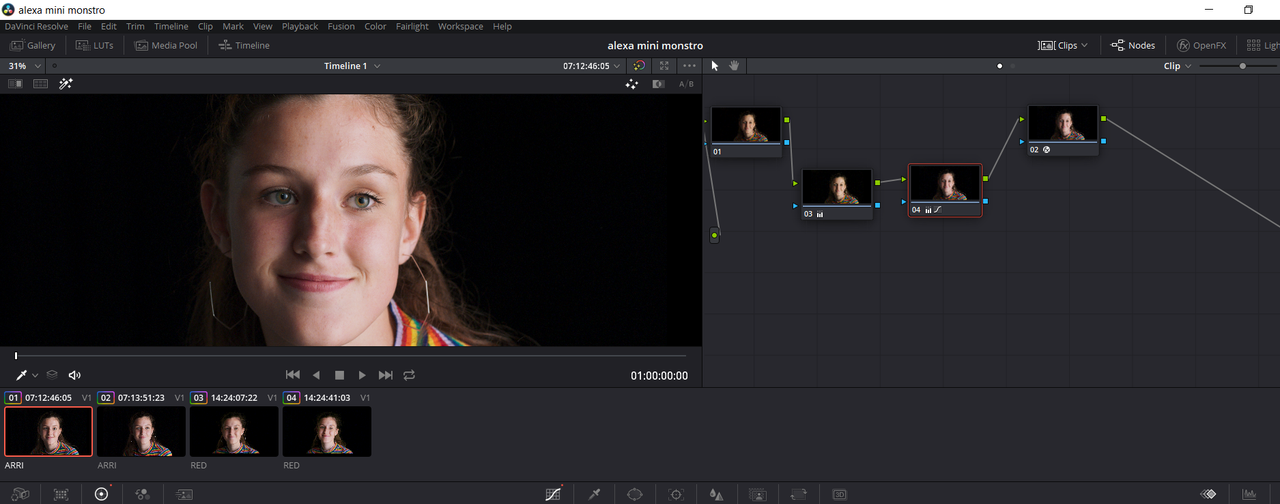Select node 03 in node graph
The width and height of the screenshot is (1280, 504).
click(x=837, y=194)
